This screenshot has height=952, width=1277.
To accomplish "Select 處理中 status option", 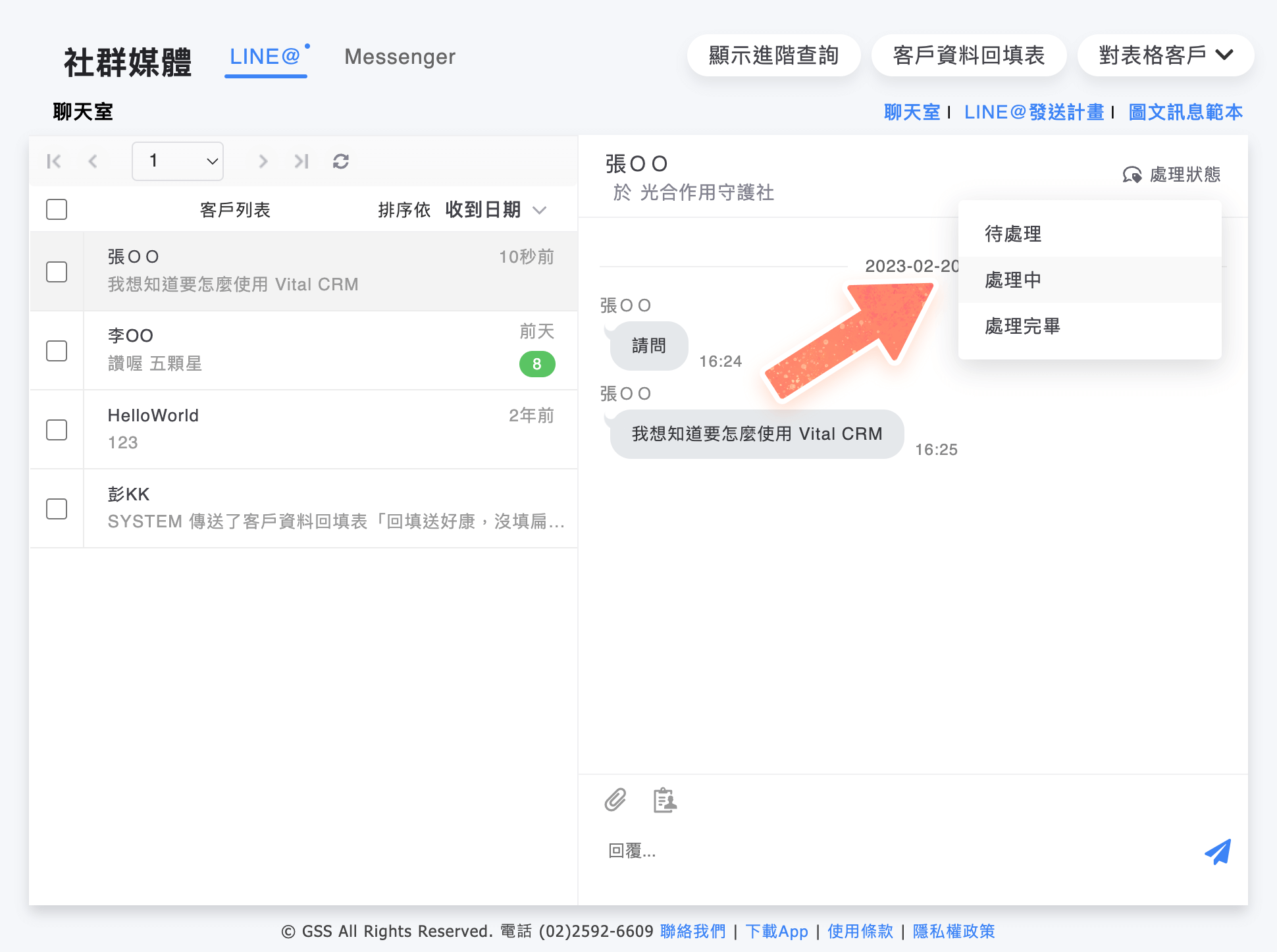I will pyautogui.click(x=1090, y=280).
